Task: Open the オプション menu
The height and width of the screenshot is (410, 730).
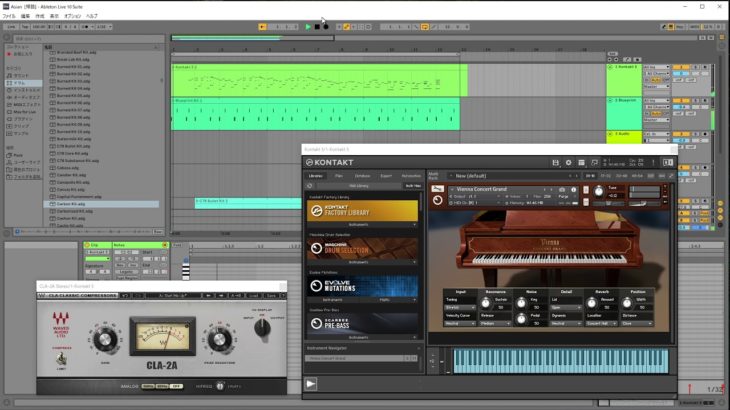Action: [72, 16]
